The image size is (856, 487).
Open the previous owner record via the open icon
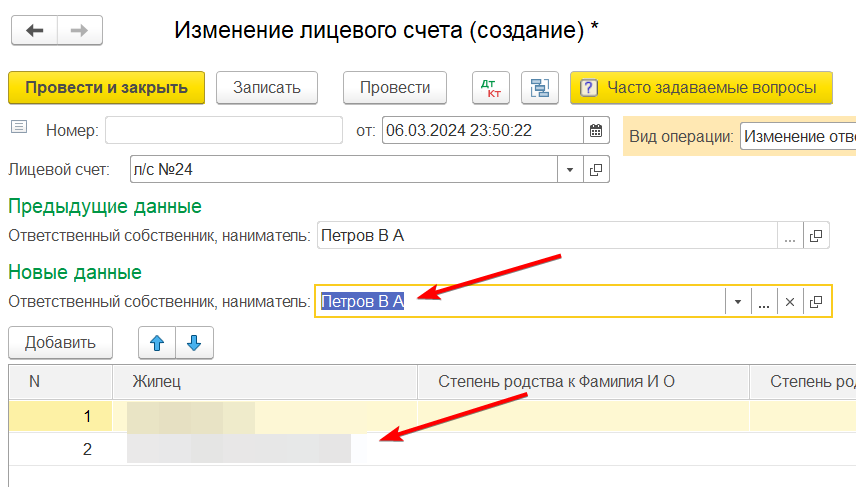point(816,235)
